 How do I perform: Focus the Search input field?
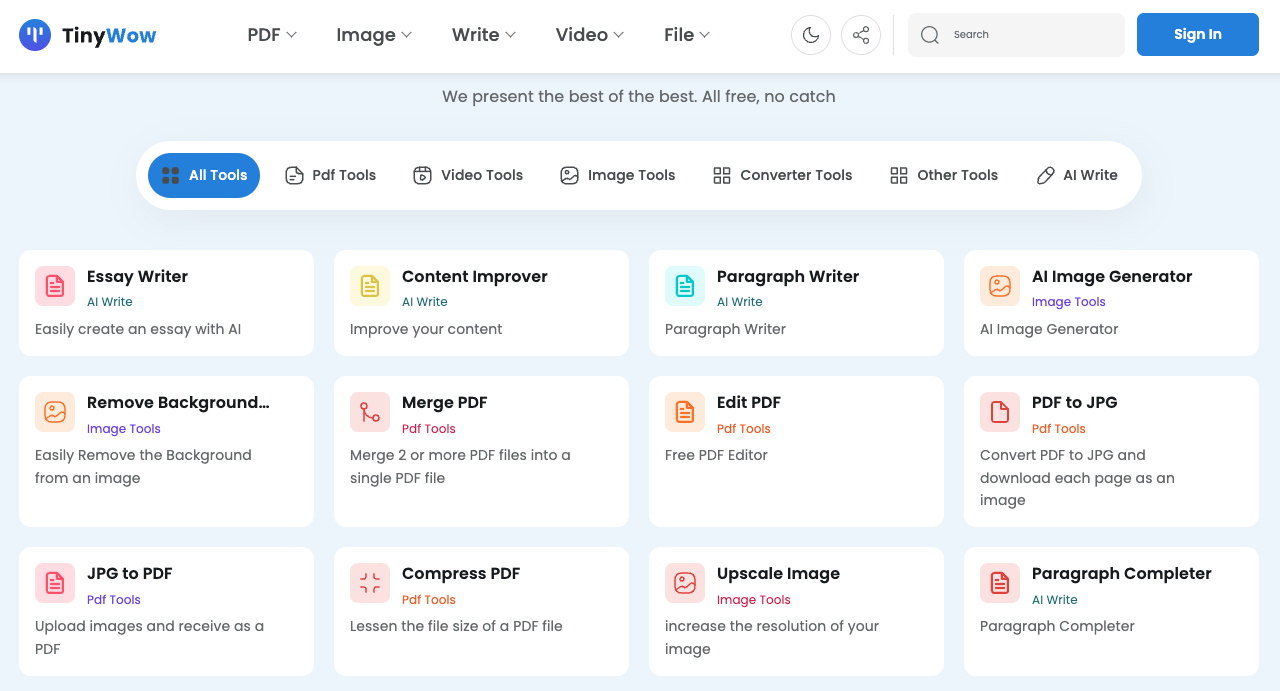tap(1030, 35)
